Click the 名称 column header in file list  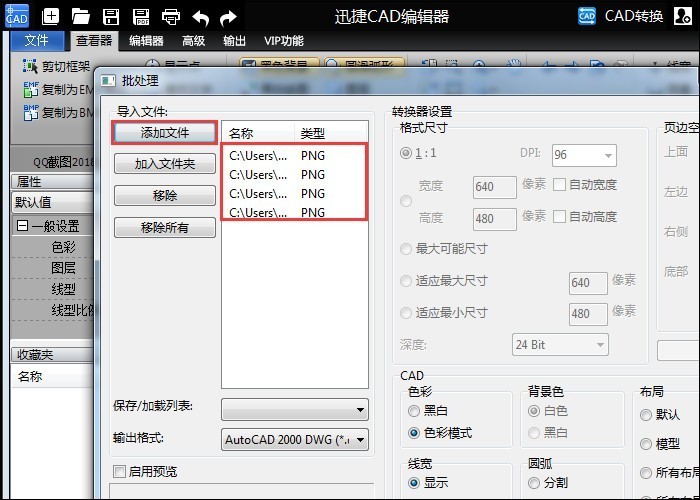[258, 133]
